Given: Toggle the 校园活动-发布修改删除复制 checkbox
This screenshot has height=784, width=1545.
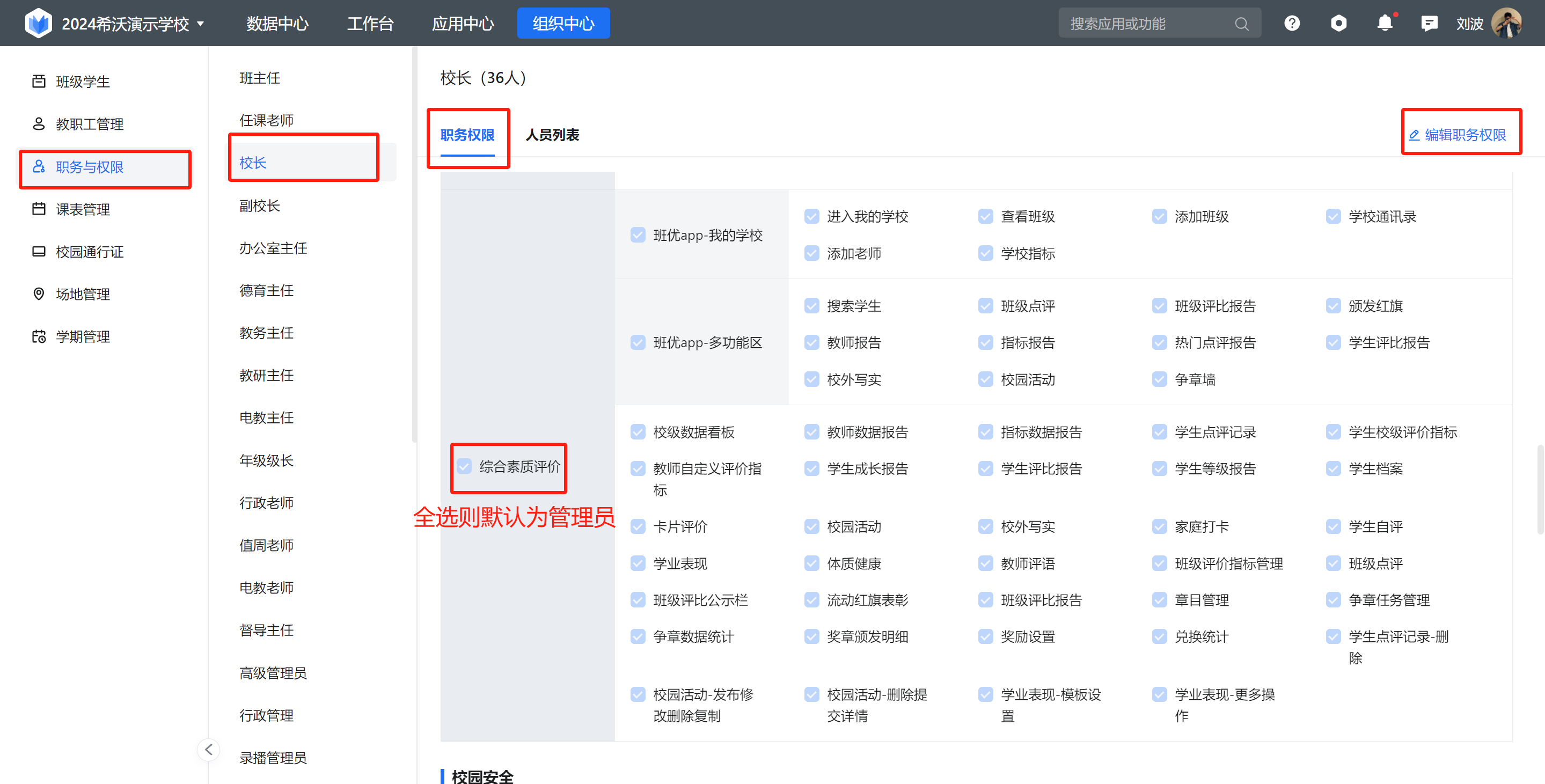Looking at the screenshot, I should 638,694.
